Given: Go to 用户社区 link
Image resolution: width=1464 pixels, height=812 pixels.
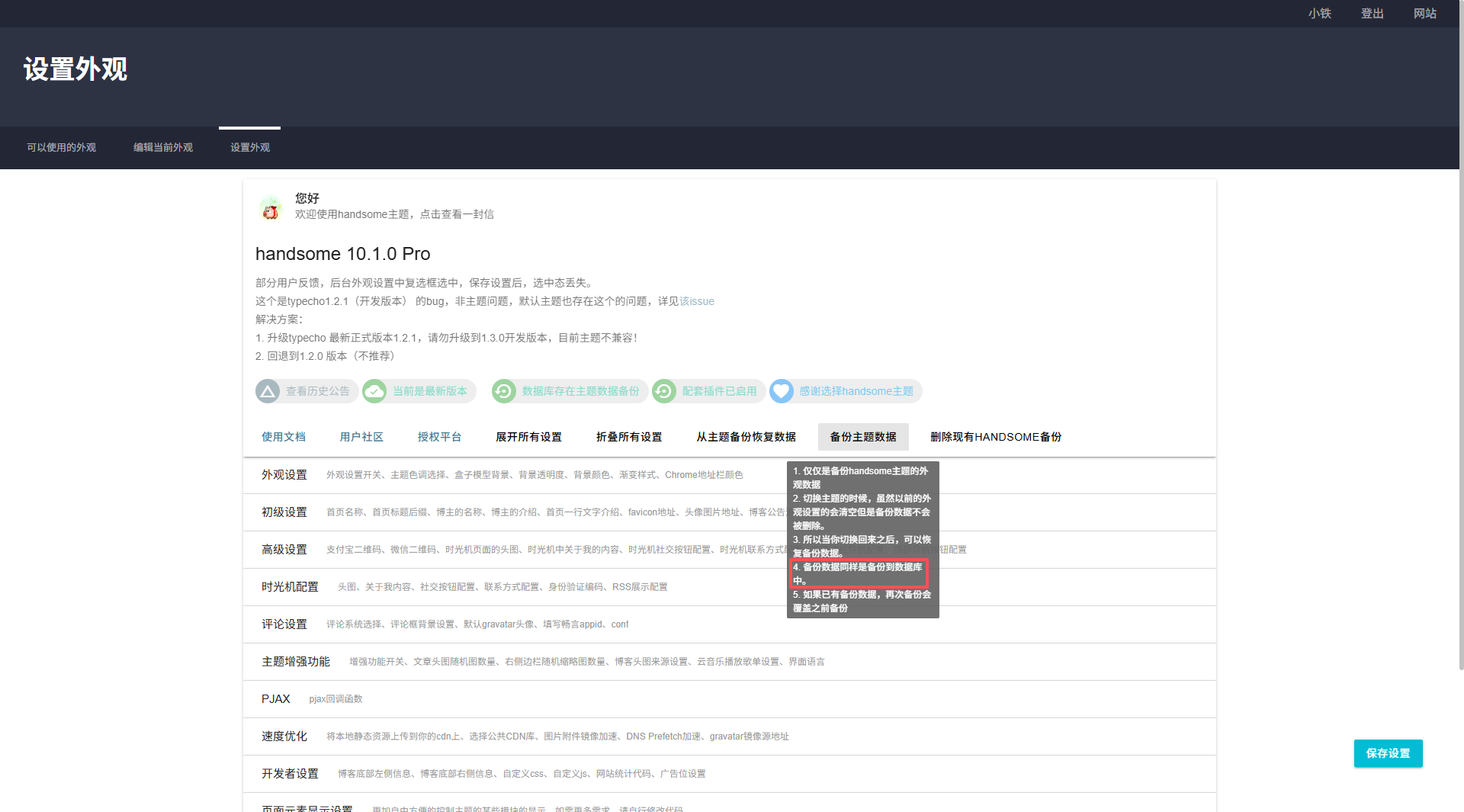Looking at the screenshot, I should (x=361, y=438).
